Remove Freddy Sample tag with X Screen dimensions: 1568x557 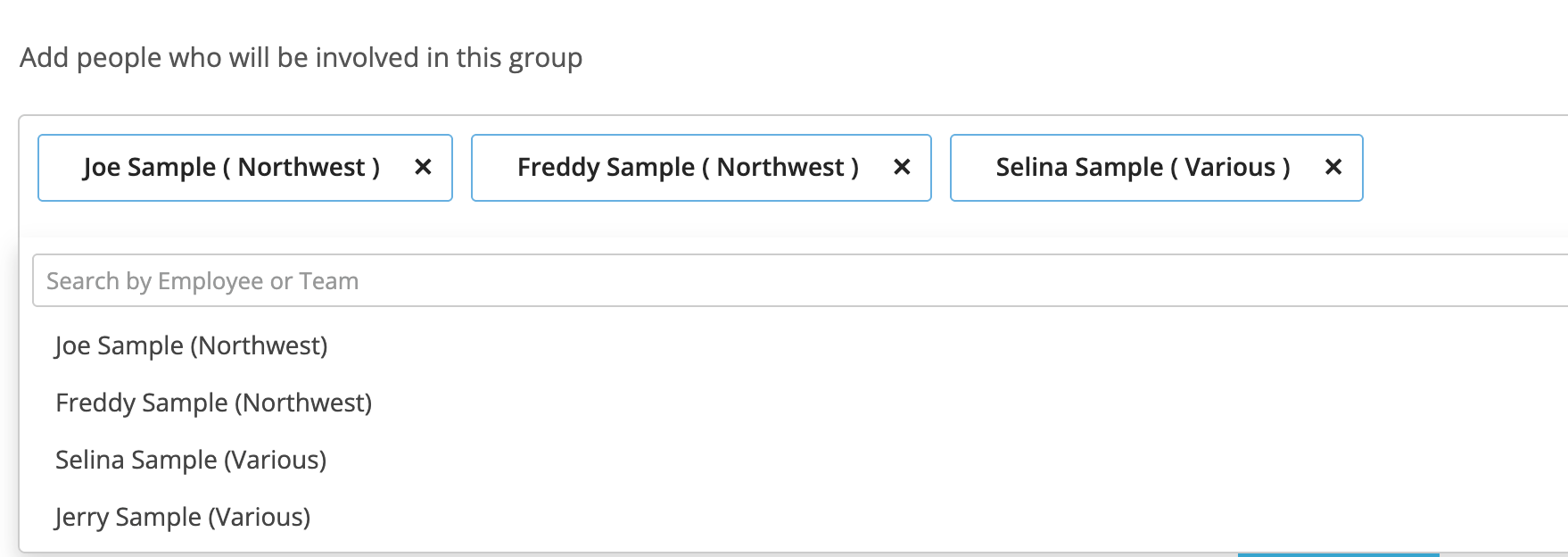[902, 167]
